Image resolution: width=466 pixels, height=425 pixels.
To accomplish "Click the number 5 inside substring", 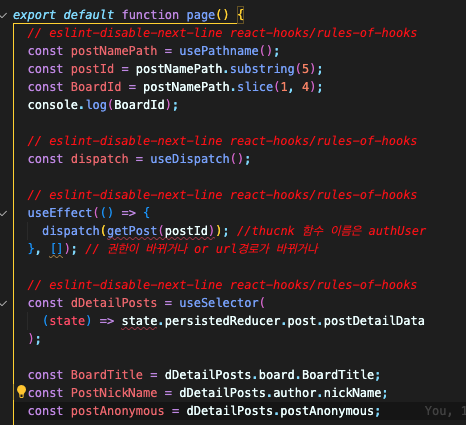I will pos(305,69).
